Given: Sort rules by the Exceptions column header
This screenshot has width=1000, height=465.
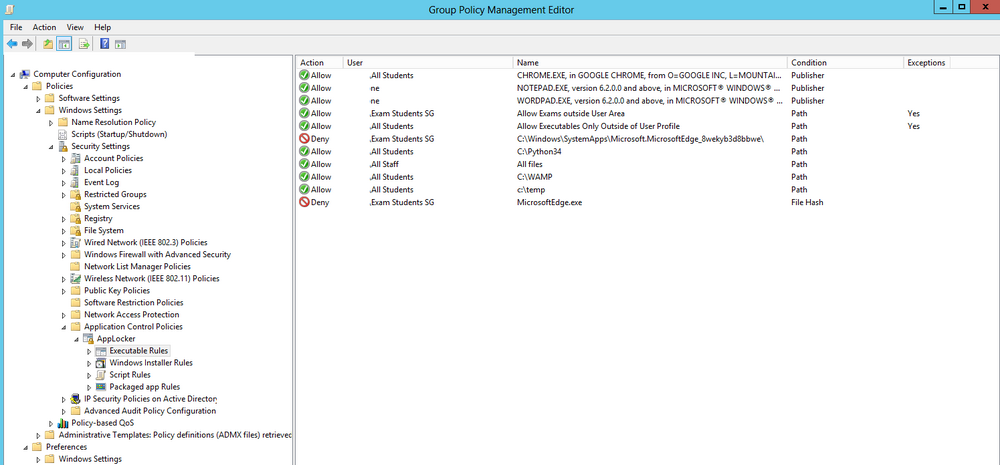Looking at the screenshot, I should click(927, 63).
